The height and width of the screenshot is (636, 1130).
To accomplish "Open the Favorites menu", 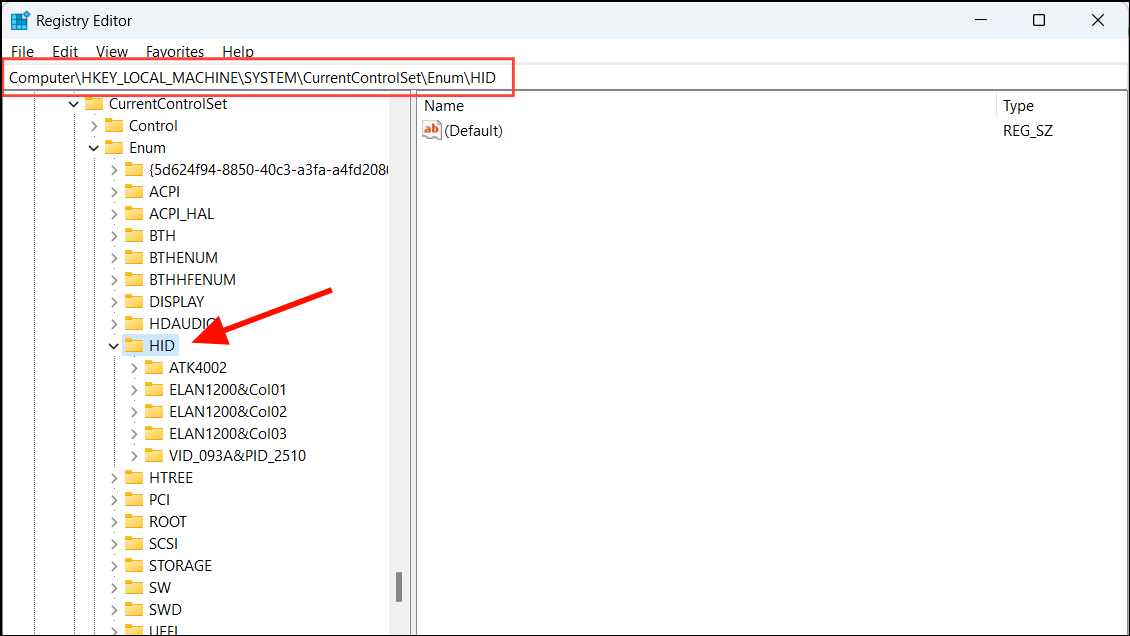I will pos(174,51).
